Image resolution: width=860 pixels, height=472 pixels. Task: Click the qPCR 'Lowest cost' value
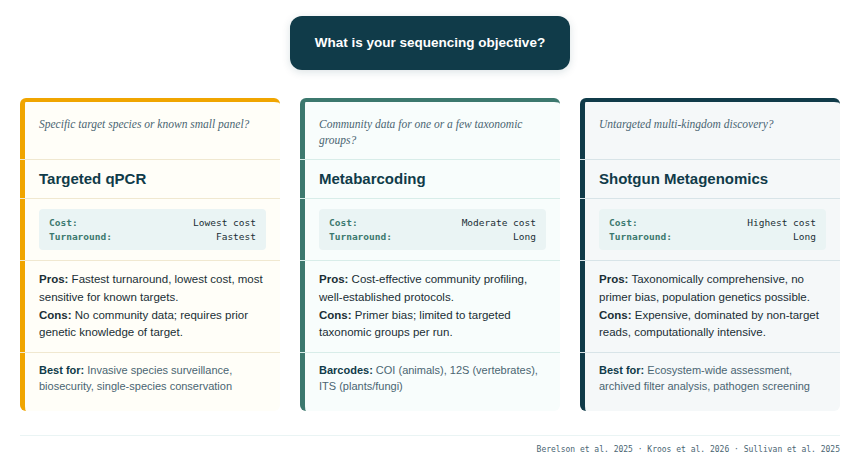click(224, 223)
